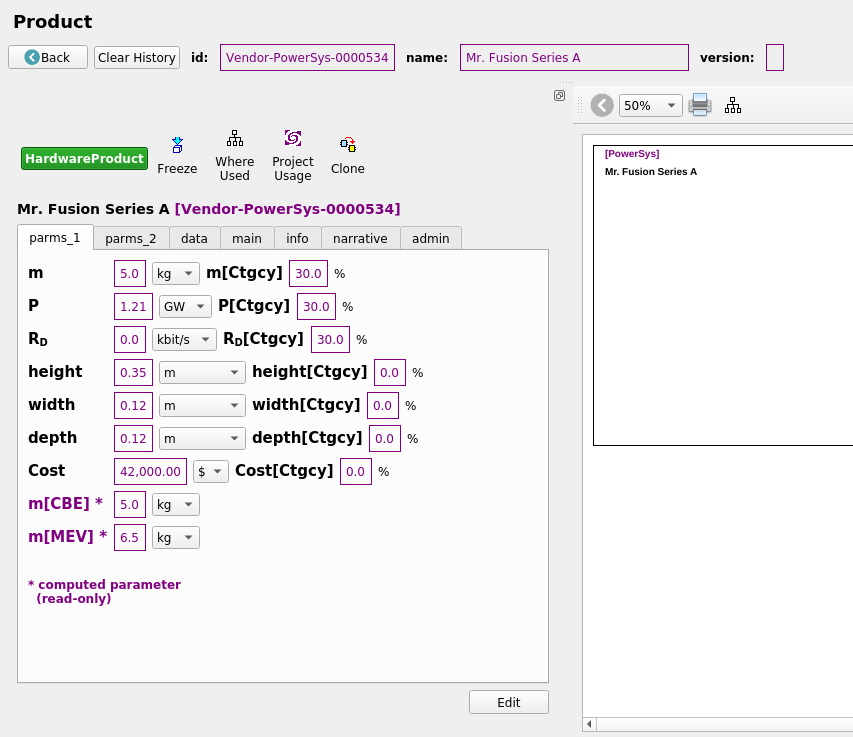The image size is (853, 737).
Task: Open the GW unit dropdown for P
Action: click(185, 307)
